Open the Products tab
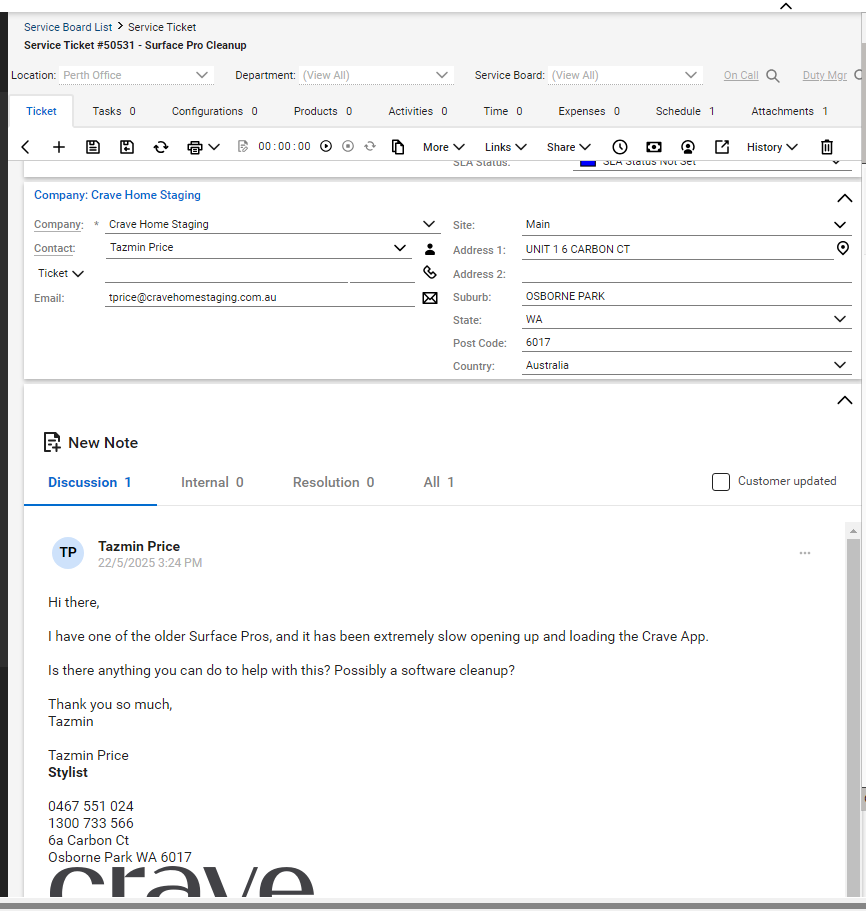Image resolution: width=866 pixels, height=911 pixels. pos(323,111)
